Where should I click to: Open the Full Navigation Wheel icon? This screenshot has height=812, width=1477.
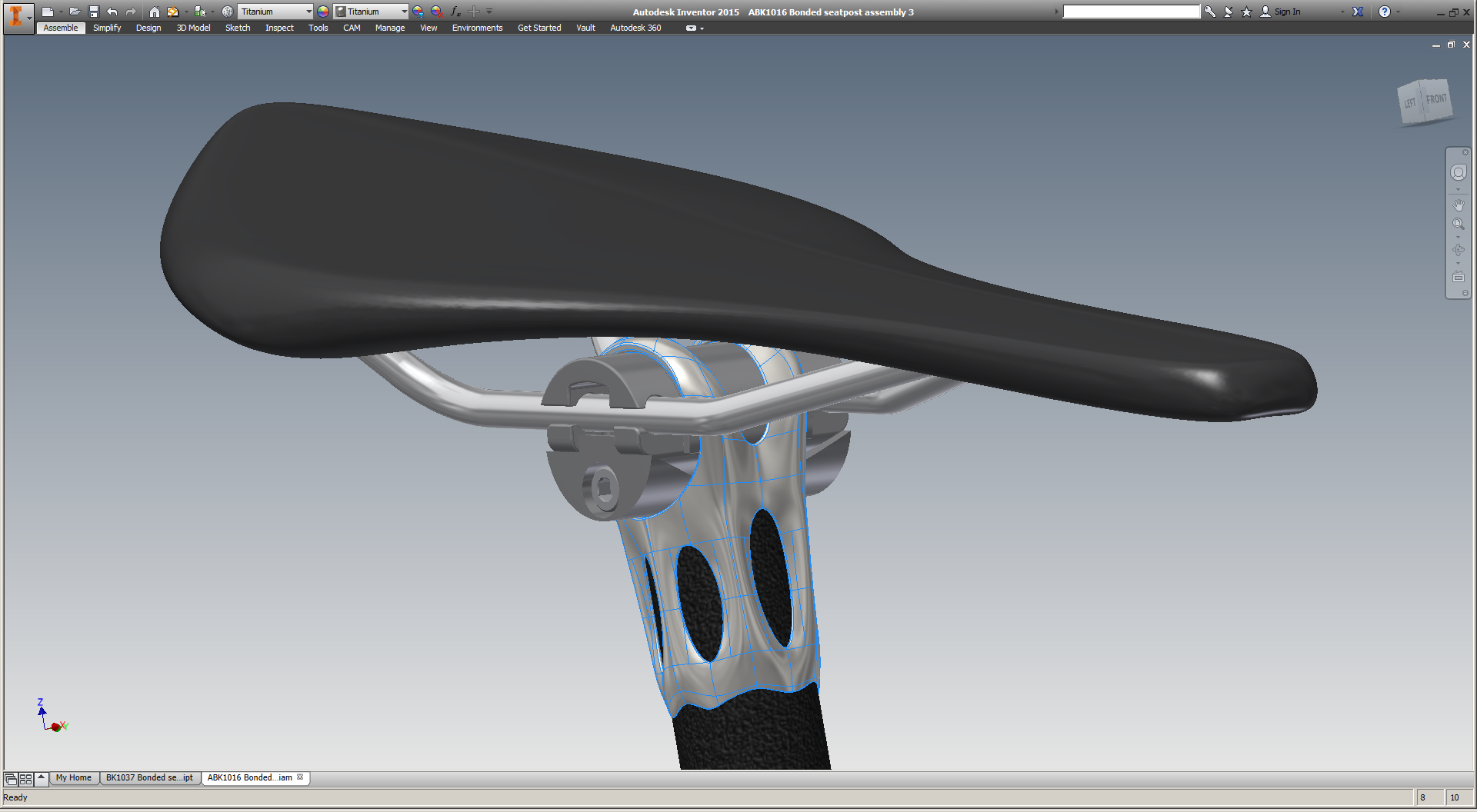pos(1459,172)
